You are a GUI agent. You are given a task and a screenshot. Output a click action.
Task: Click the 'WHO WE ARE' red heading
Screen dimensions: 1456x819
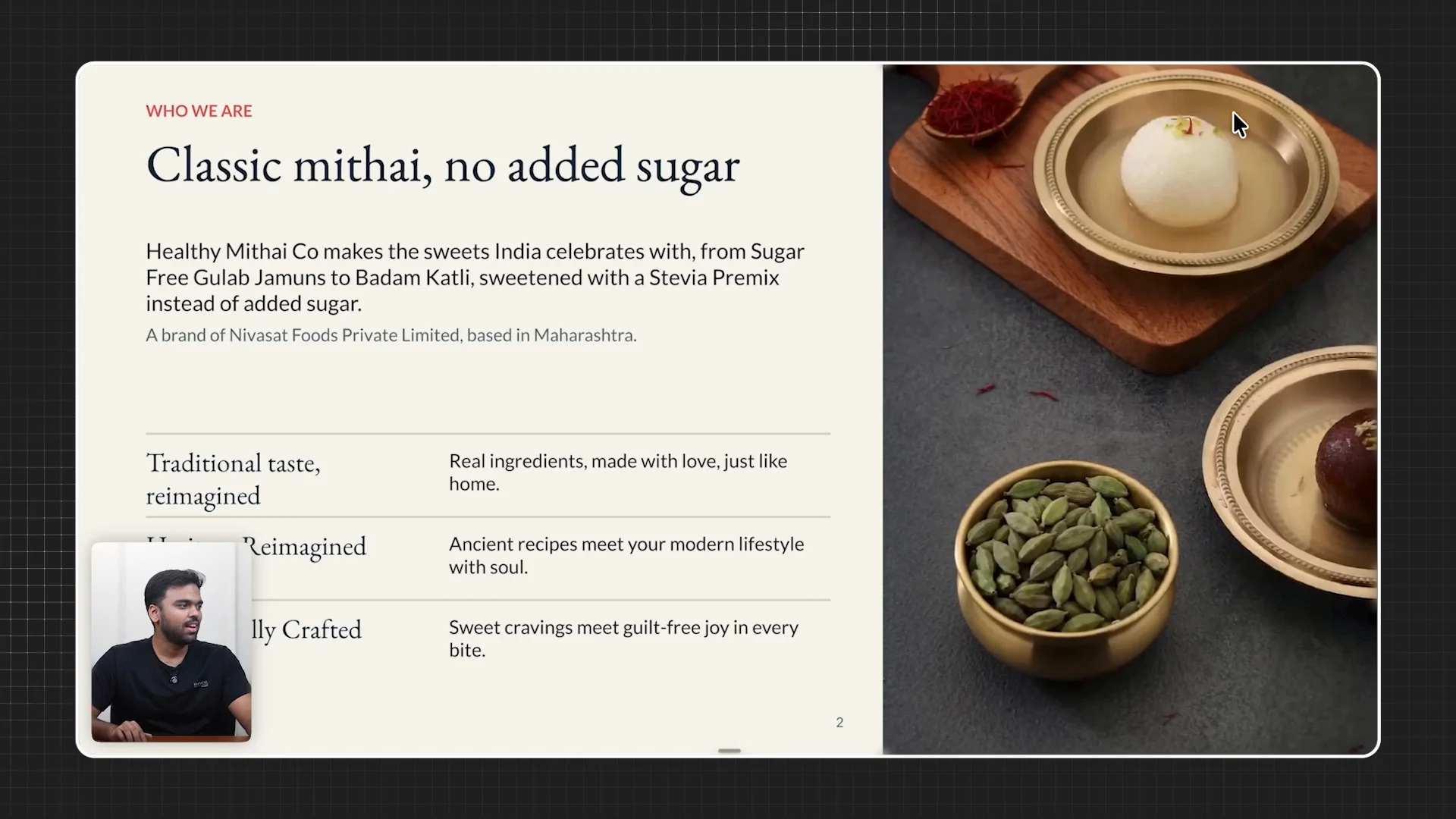199,111
